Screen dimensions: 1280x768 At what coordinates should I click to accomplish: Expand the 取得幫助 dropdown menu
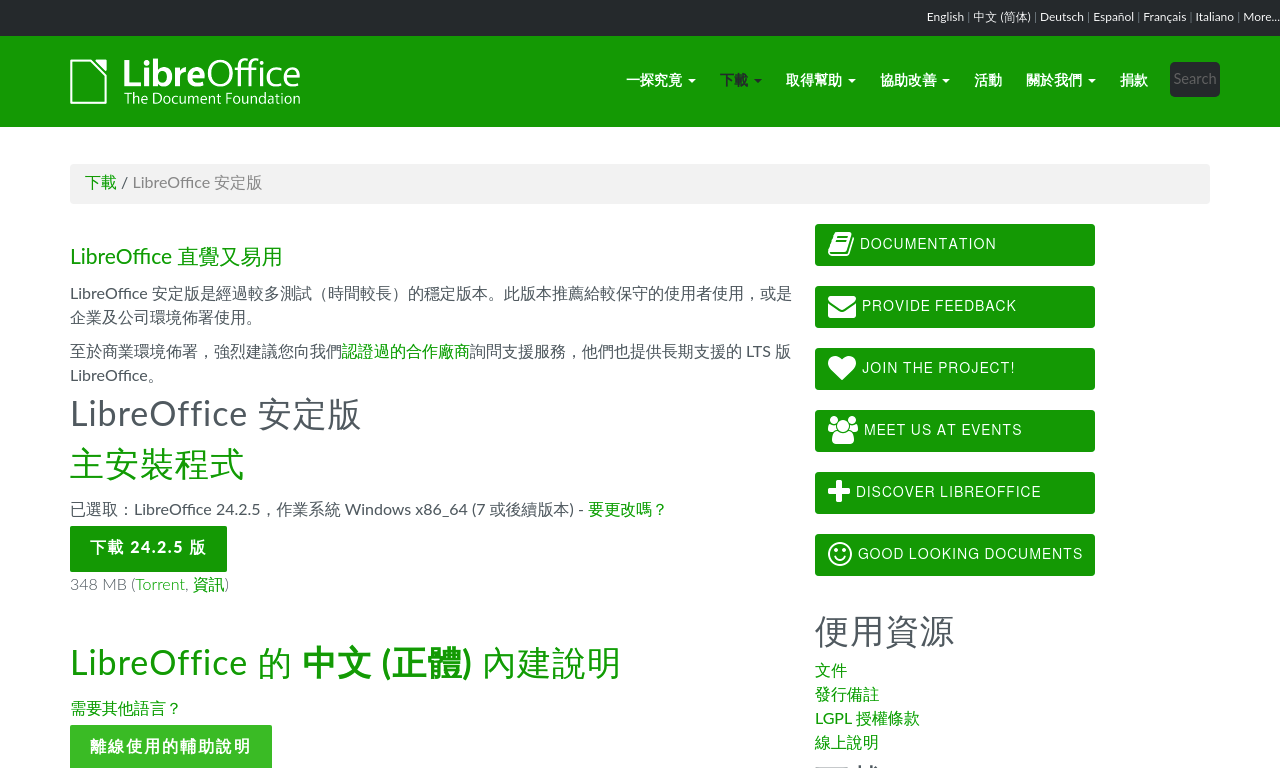[x=821, y=80]
